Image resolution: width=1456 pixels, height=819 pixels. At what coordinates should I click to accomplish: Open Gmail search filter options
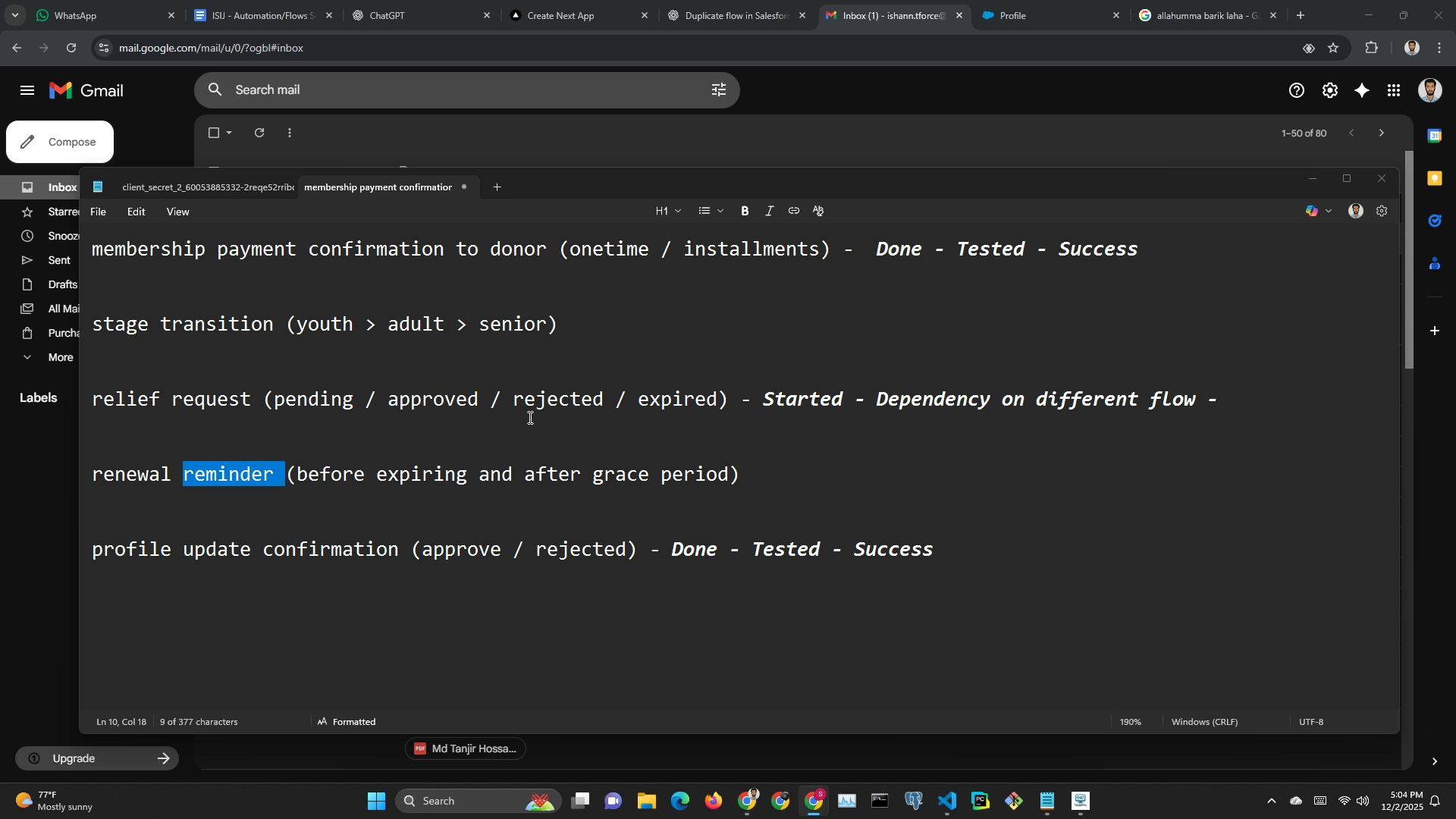[718, 90]
